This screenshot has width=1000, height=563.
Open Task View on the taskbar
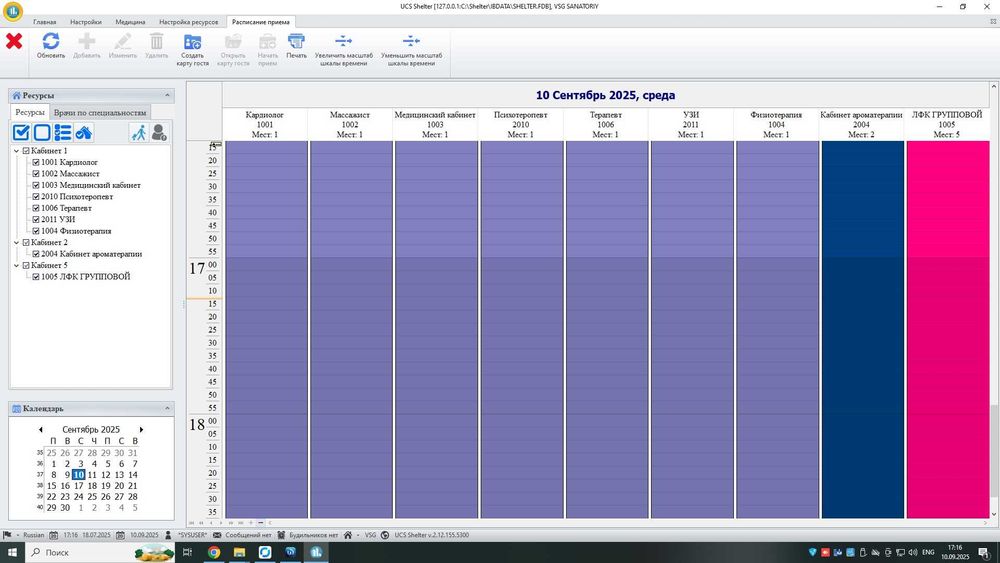coord(188,552)
